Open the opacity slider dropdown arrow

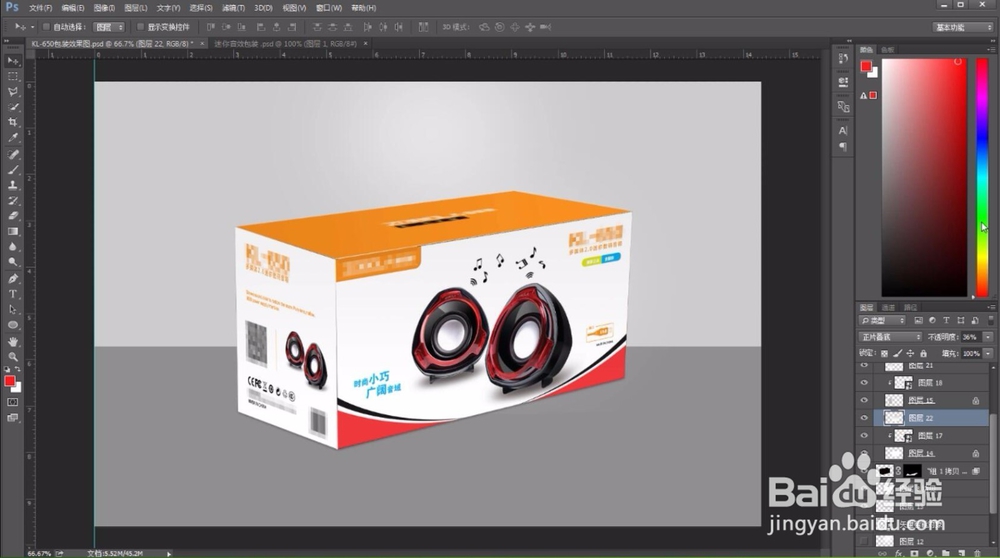pyautogui.click(x=988, y=337)
